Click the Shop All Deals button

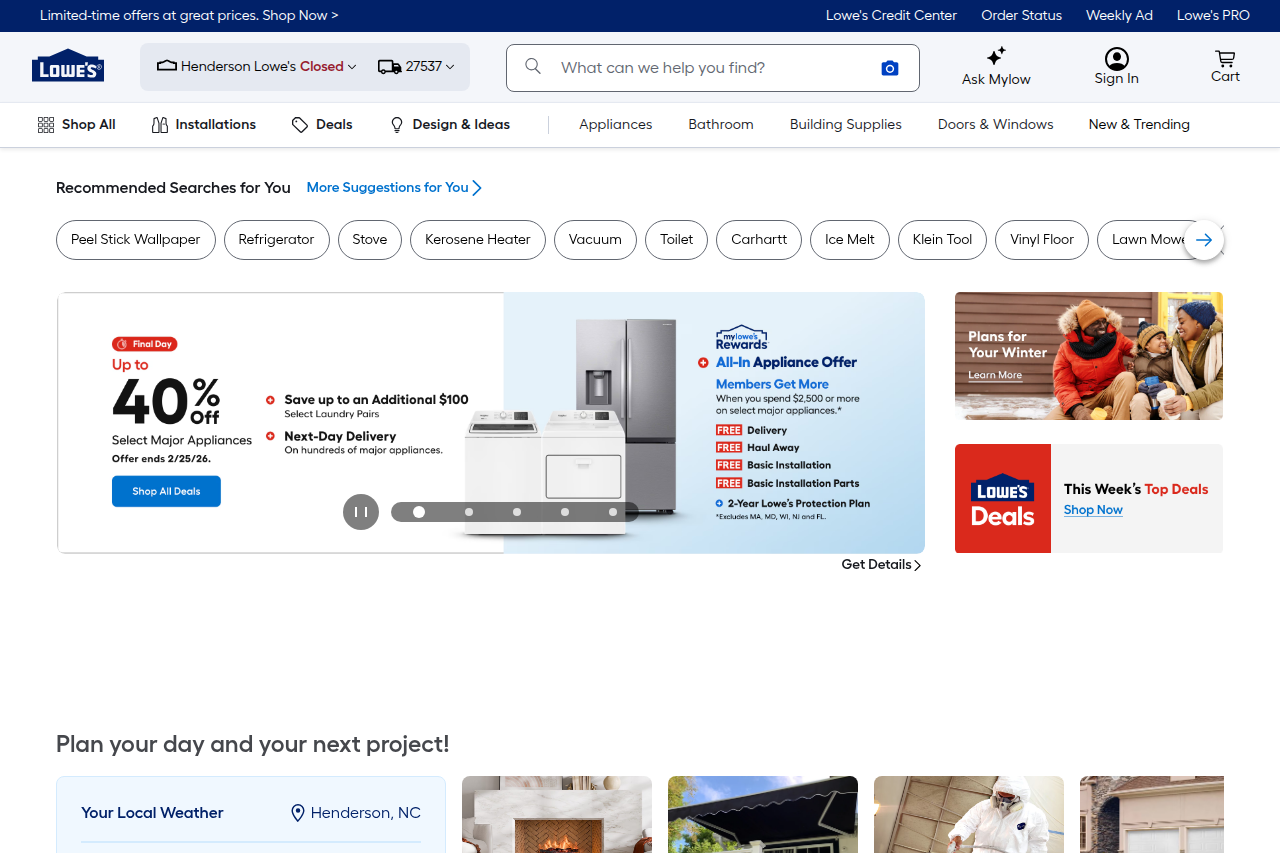point(166,491)
